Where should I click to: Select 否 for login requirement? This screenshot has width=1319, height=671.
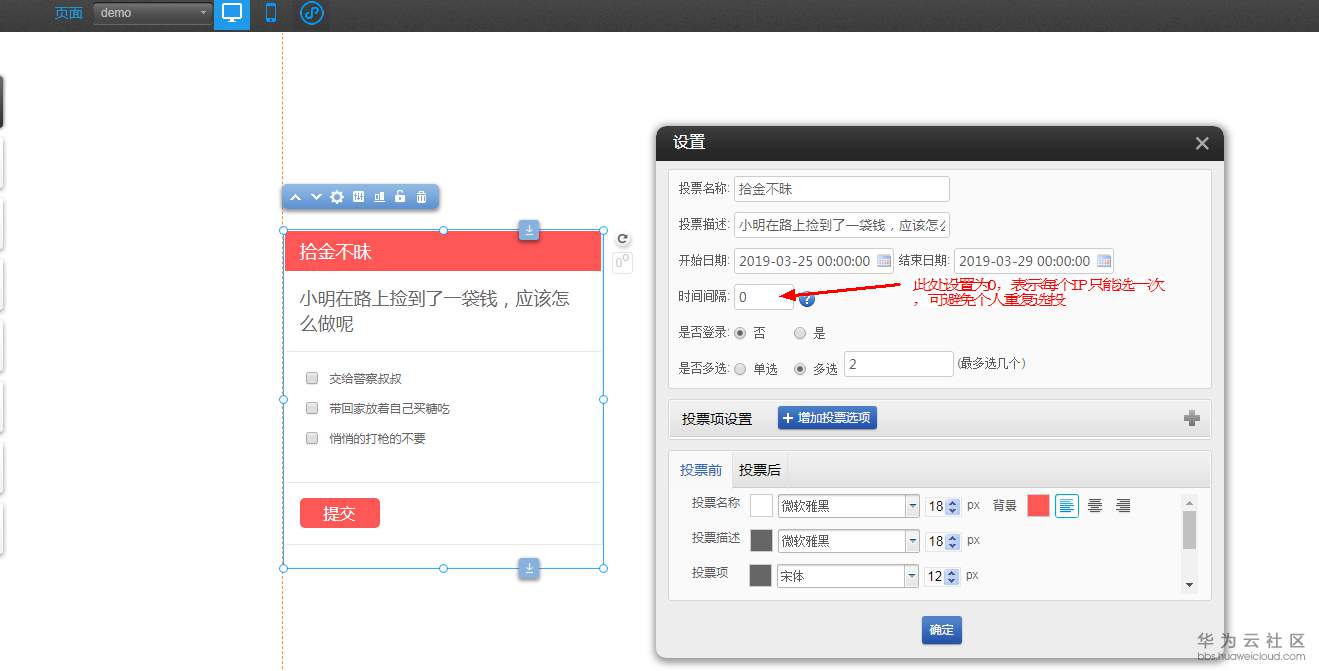tap(740, 333)
